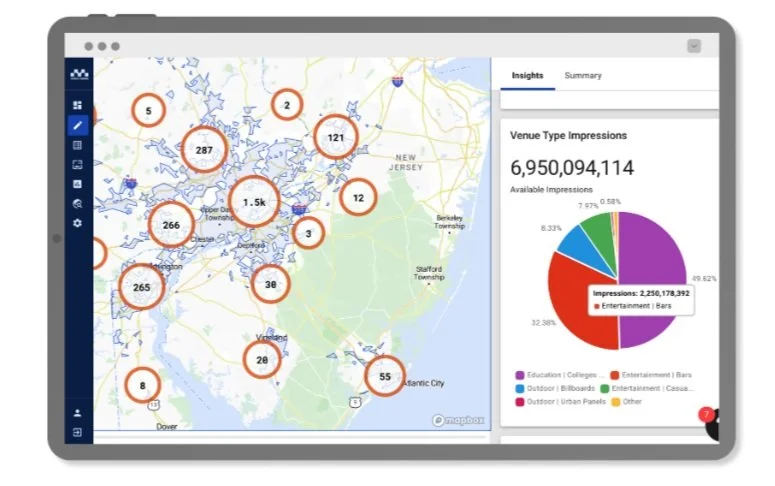775x486 pixels.
Task: Click the 8.33% pie label
Action: click(551, 228)
